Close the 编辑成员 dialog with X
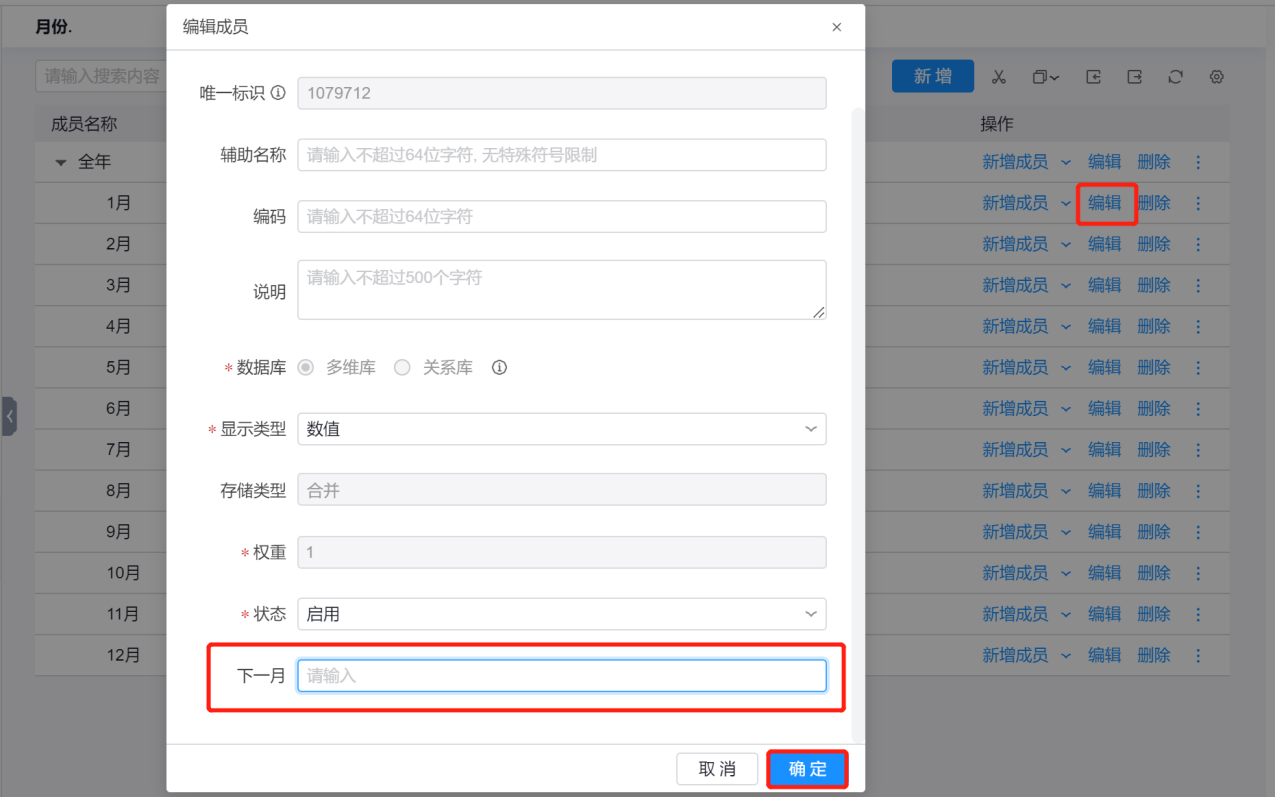Viewport: 1275px width, 797px height. tap(837, 27)
